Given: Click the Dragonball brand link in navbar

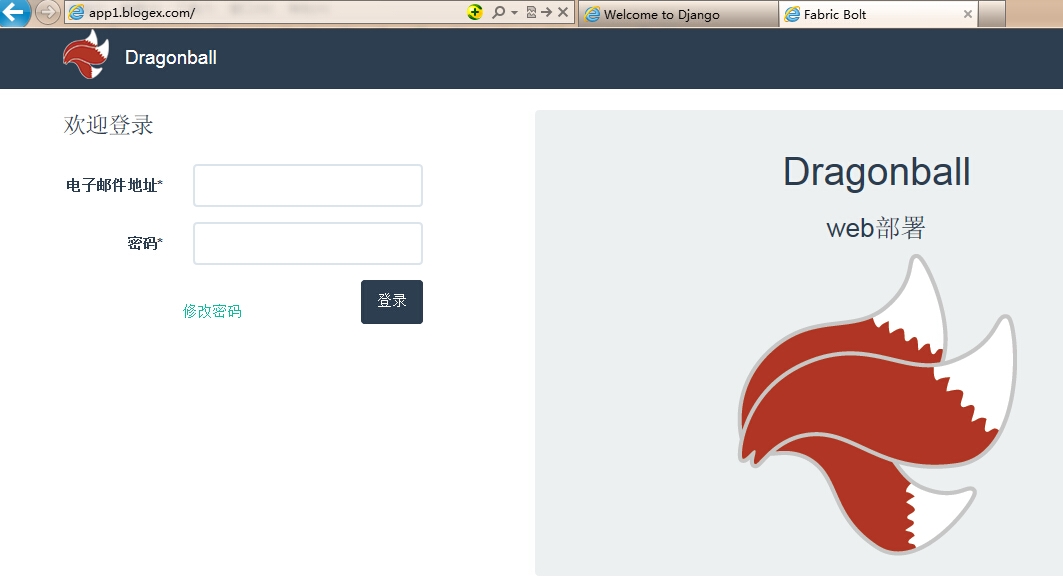Looking at the screenshot, I should click(171, 58).
